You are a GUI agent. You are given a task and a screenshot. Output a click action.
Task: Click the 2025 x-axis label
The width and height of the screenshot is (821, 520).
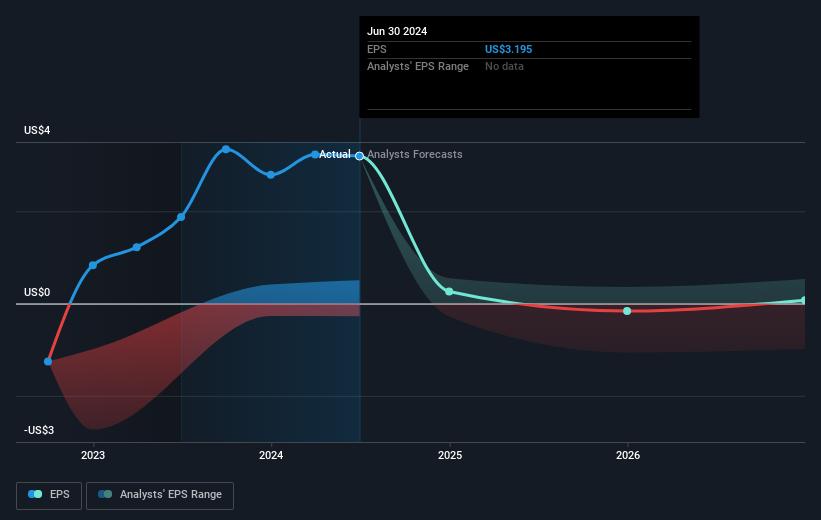[450, 456]
